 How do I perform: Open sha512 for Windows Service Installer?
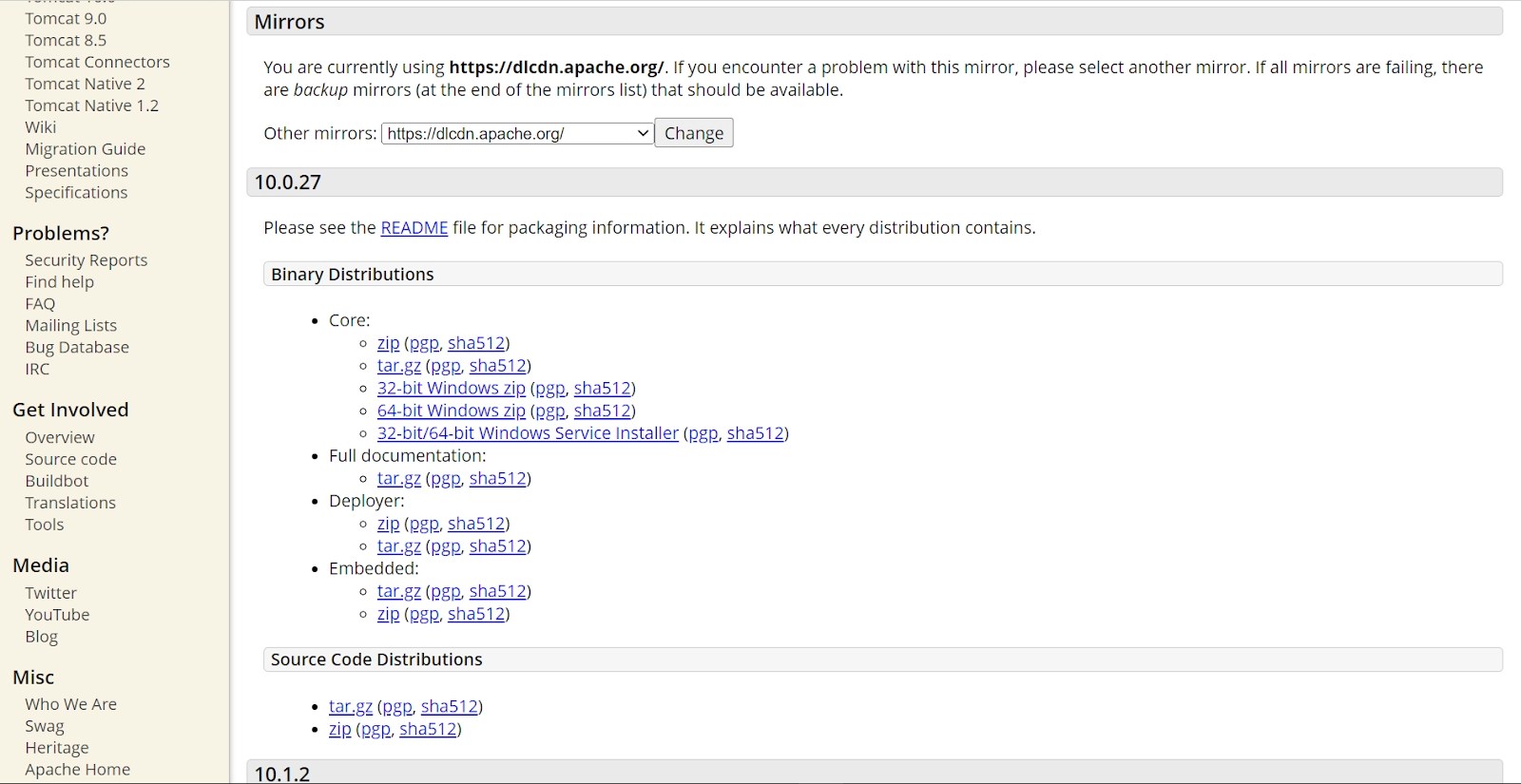coord(756,433)
